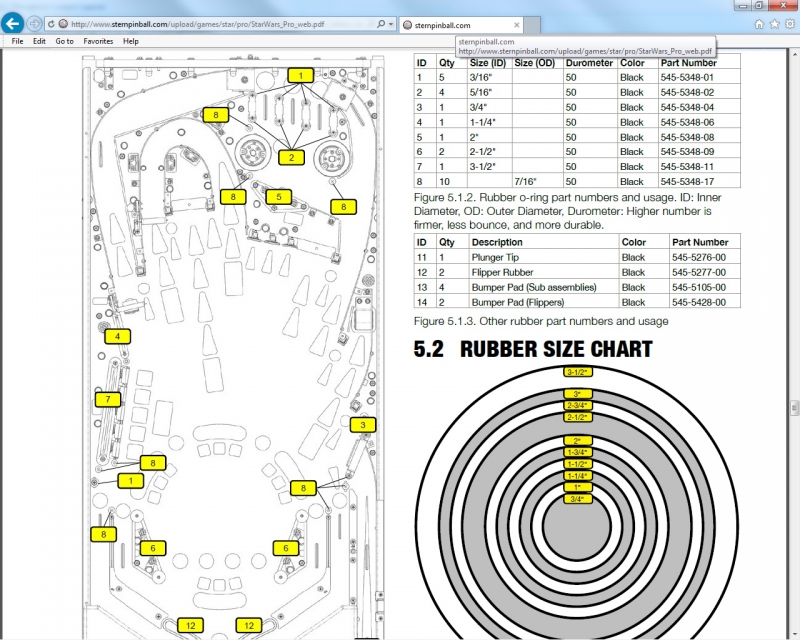Click yellow callout 7 on playfield diagram

click(x=108, y=399)
